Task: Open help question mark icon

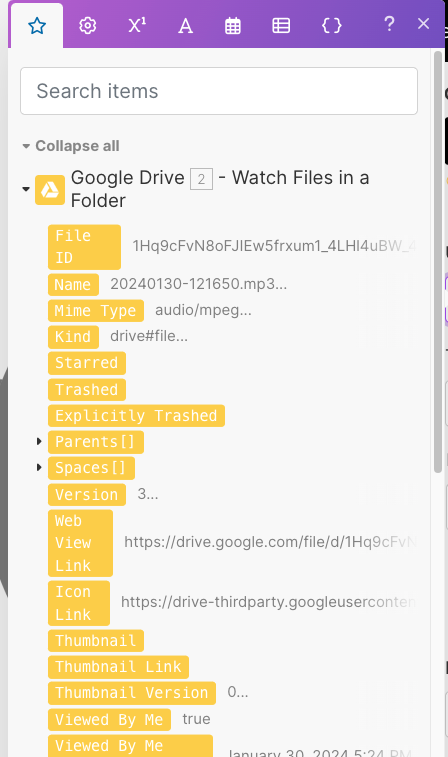Action: (389, 23)
